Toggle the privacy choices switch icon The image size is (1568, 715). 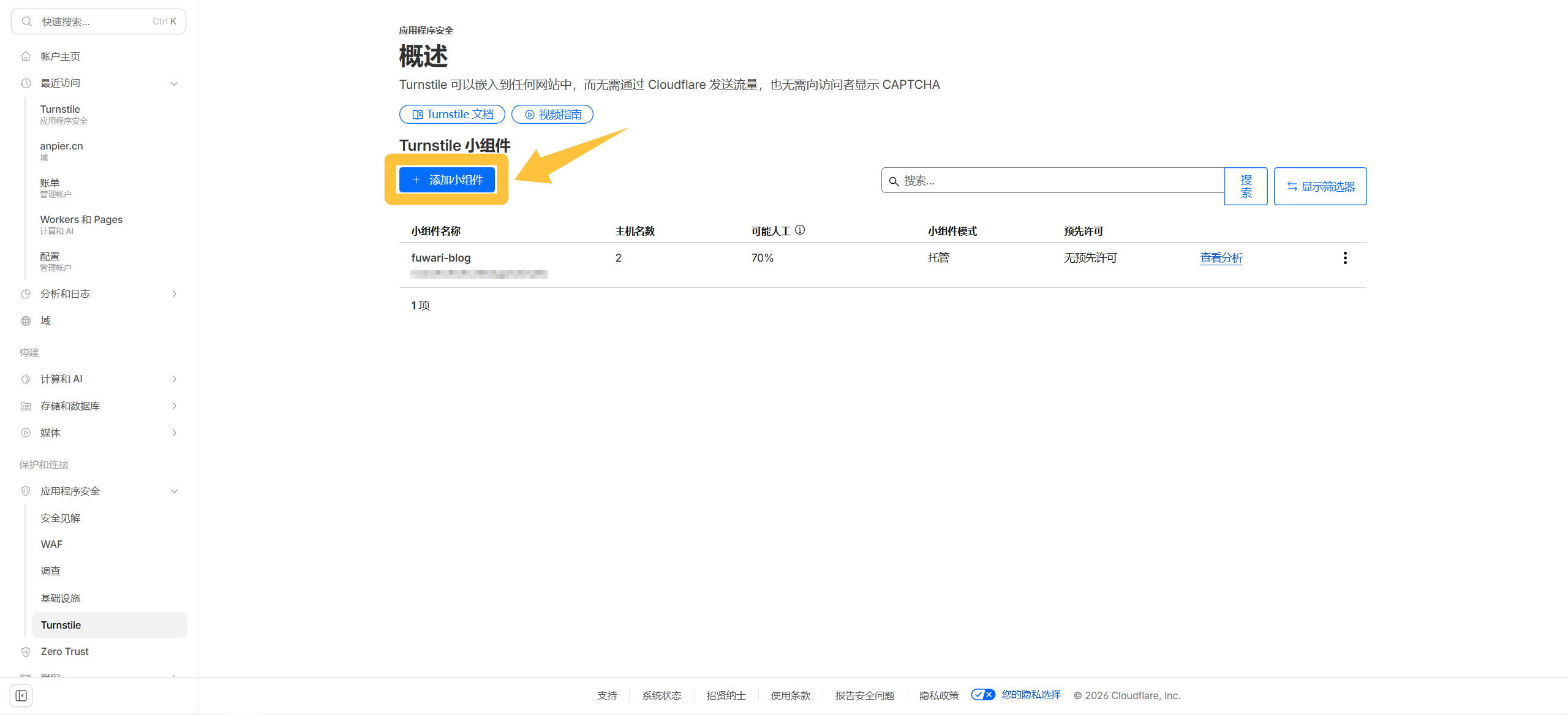click(x=983, y=695)
